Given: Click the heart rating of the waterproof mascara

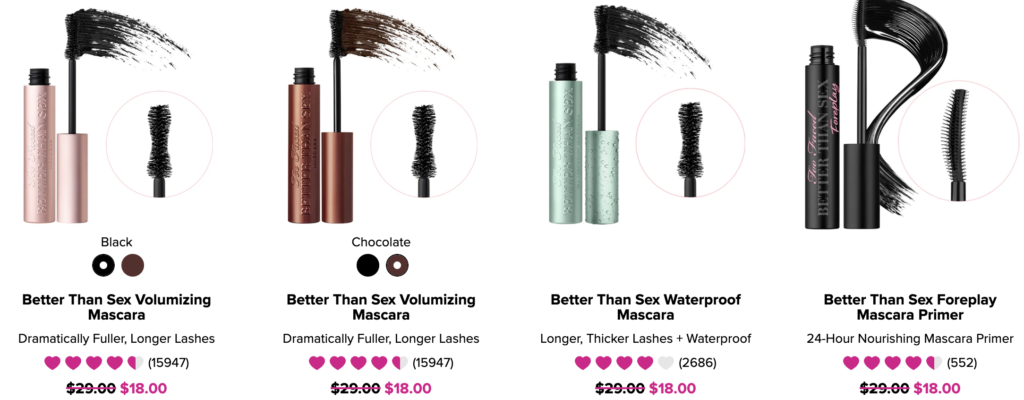Looking at the screenshot, I should pyautogui.click(x=624, y=363).
